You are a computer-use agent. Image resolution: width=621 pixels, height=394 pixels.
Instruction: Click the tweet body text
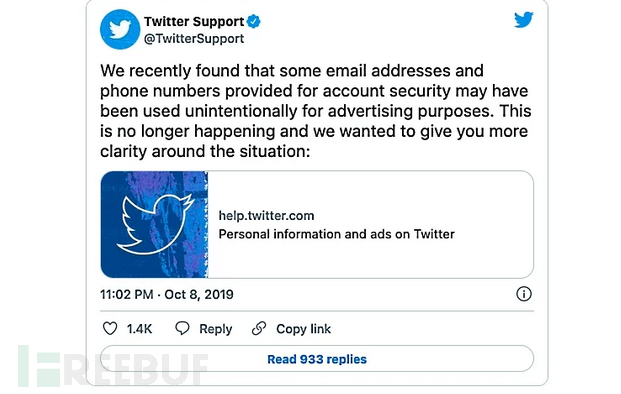coord(315,111)
